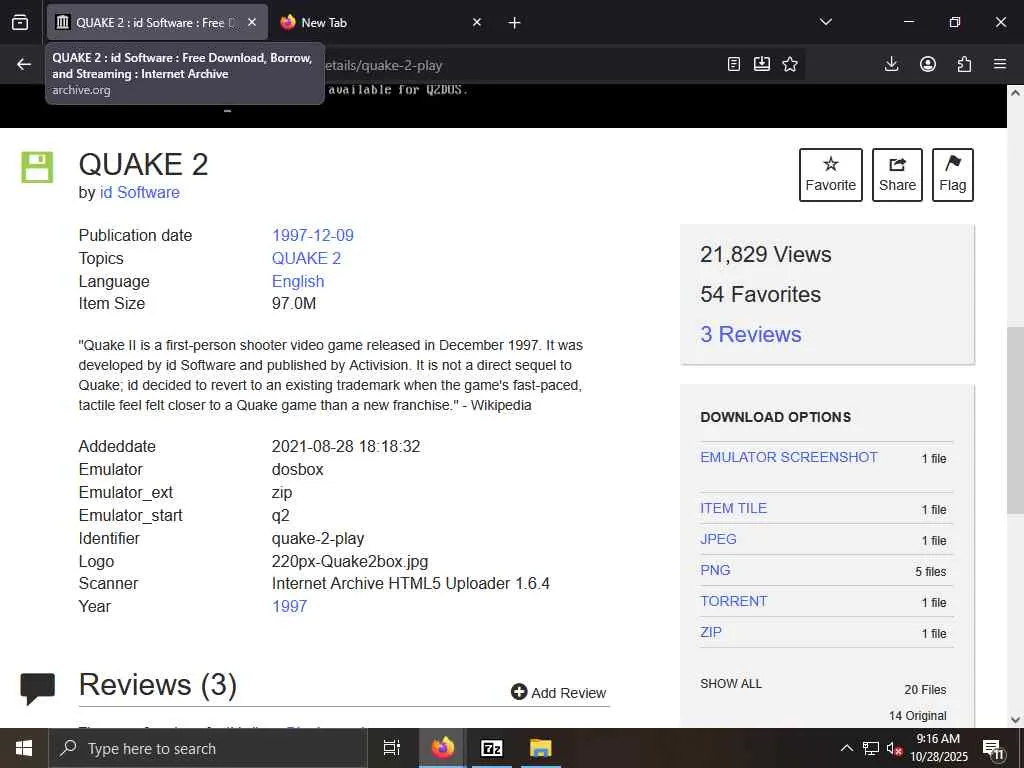This screenshot has width=1024, height=768.
Task: Close the New Tab tab
Action: pyautogui.click(x=477, y=22)
